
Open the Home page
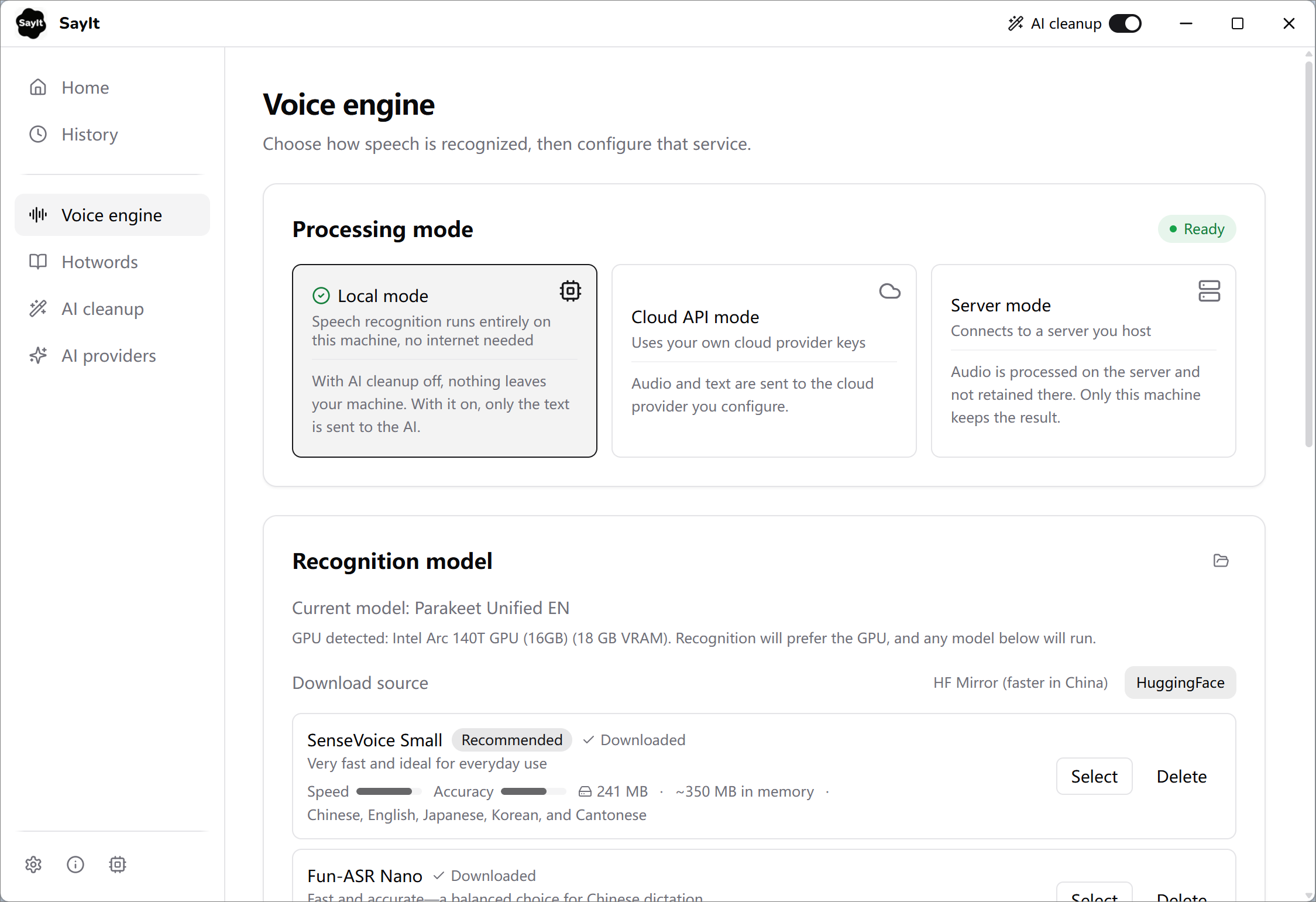[112, 87]
